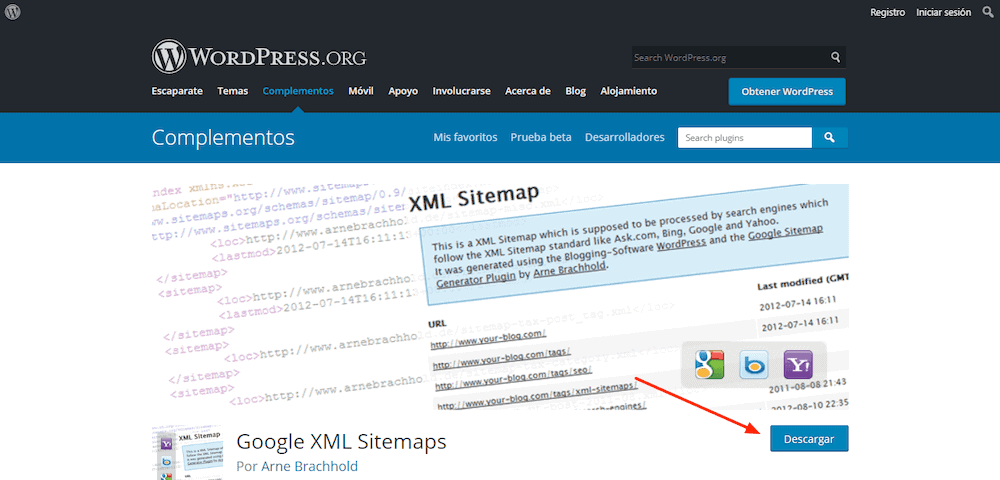Click the WordPress.org header logo
The image size is (1000, 480).
(x=259, y=57)
